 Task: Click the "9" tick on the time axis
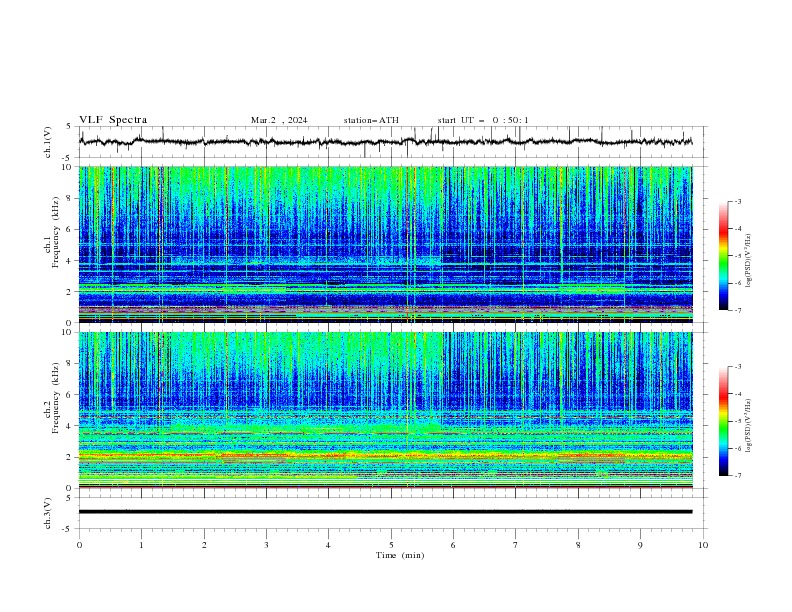(640, 545)
